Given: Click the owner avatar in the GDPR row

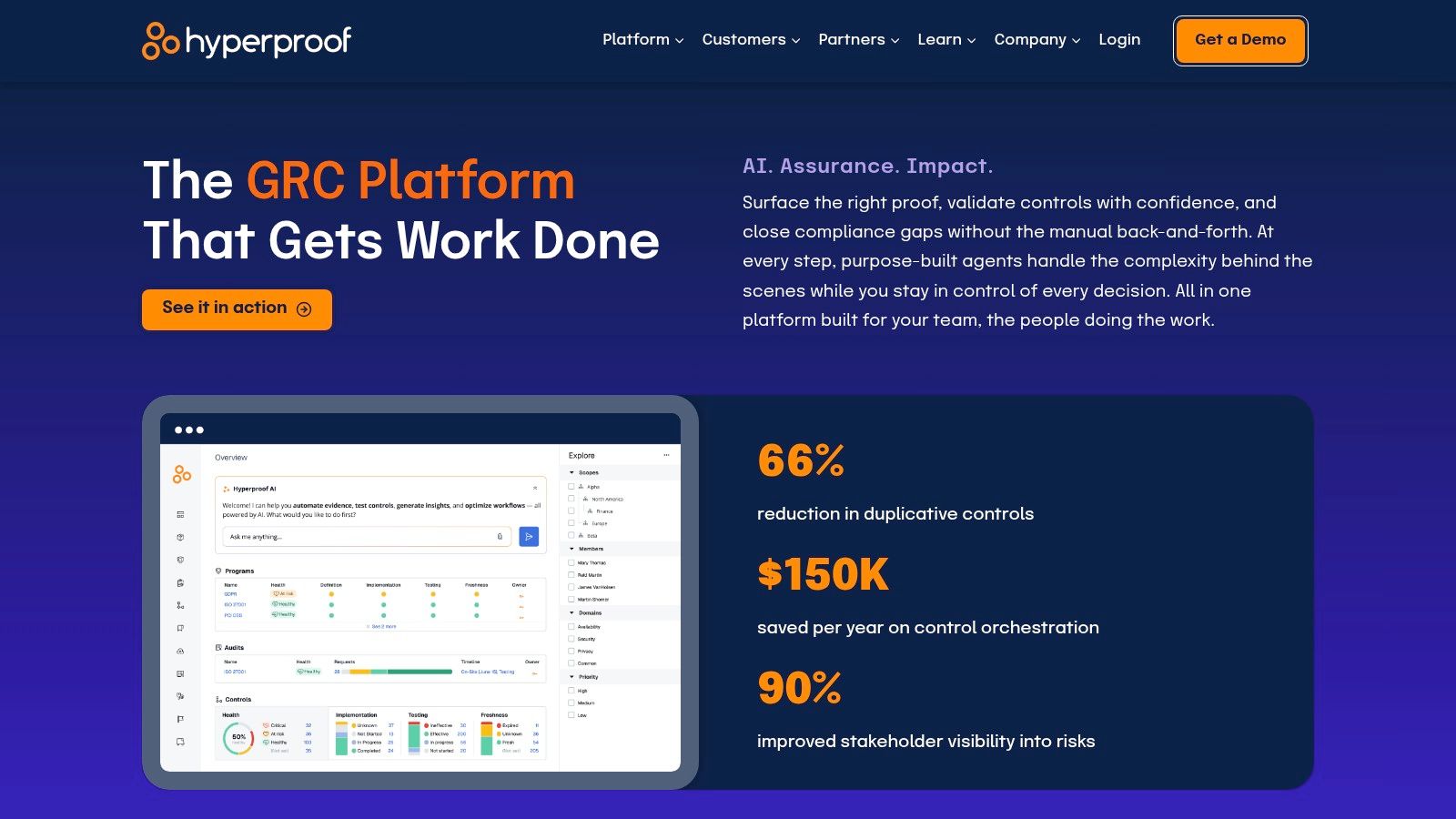Looking at the screenshot, I should pyautogui.click(x=521, y=596).
